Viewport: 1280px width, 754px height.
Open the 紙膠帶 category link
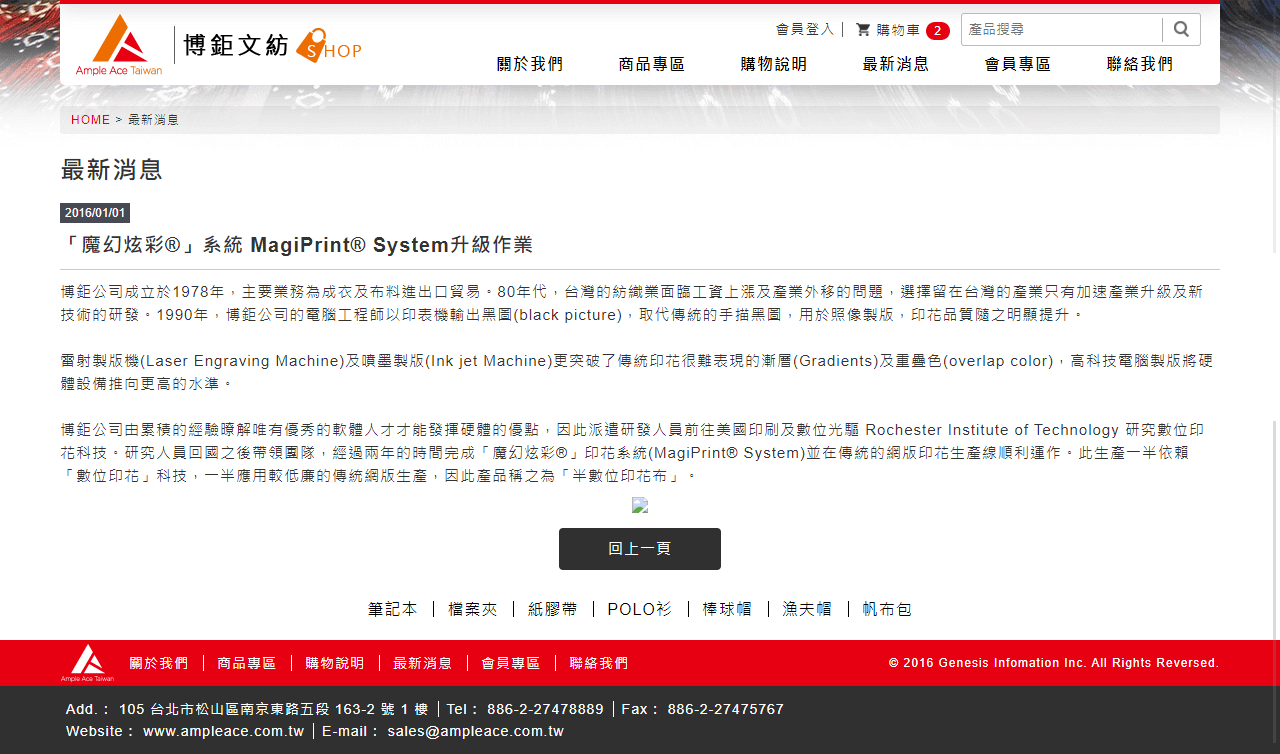click(553, 609)
